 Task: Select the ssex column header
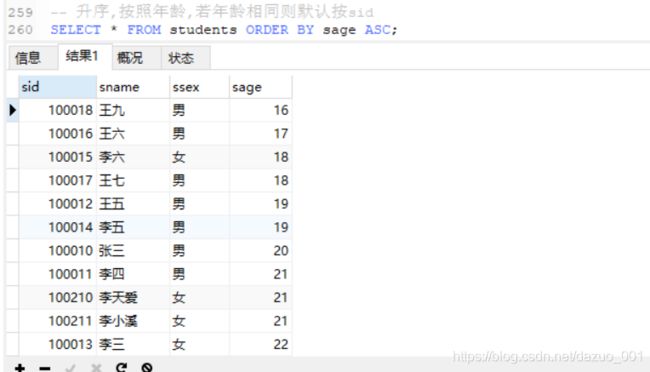pos(199,87)
